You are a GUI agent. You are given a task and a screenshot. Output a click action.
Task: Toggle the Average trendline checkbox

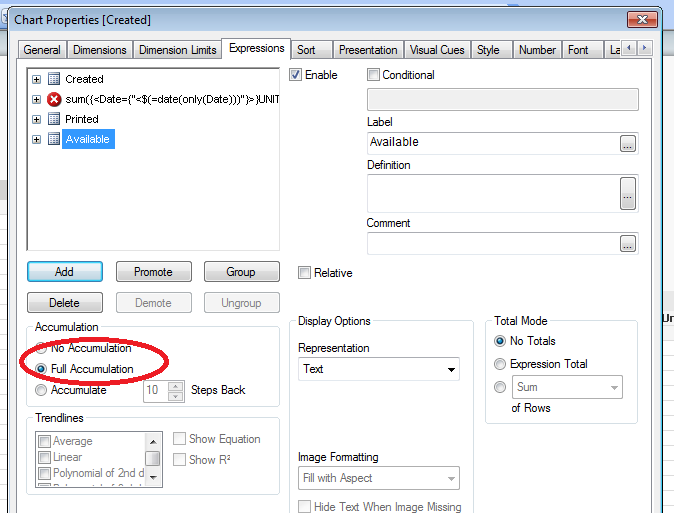coord(44,441)
